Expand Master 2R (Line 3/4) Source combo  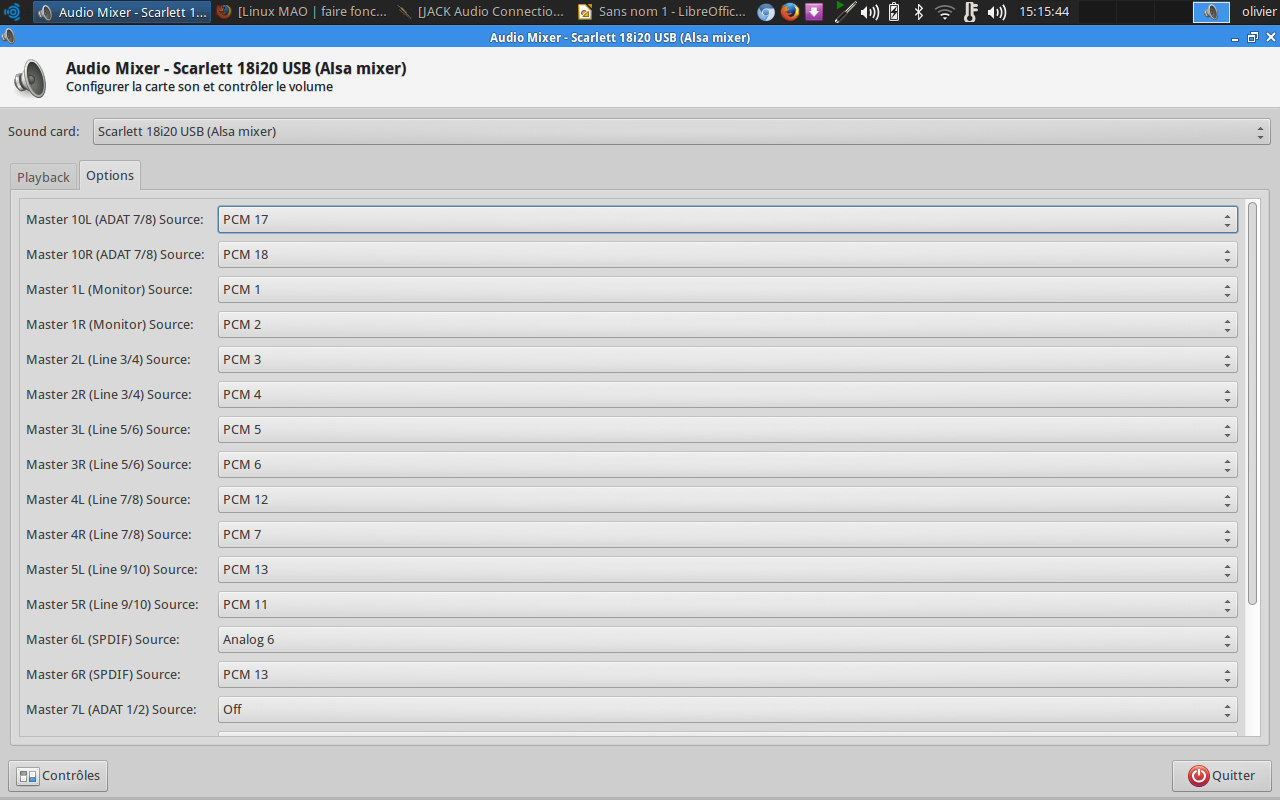pyautogui.click(x=728, y=394)
